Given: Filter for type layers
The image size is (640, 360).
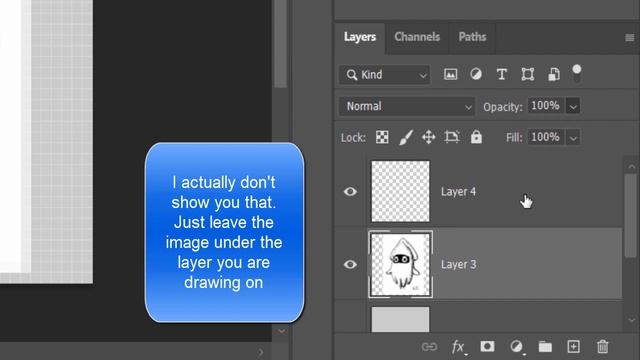Looking at the screenshot, I should (502, 74).
